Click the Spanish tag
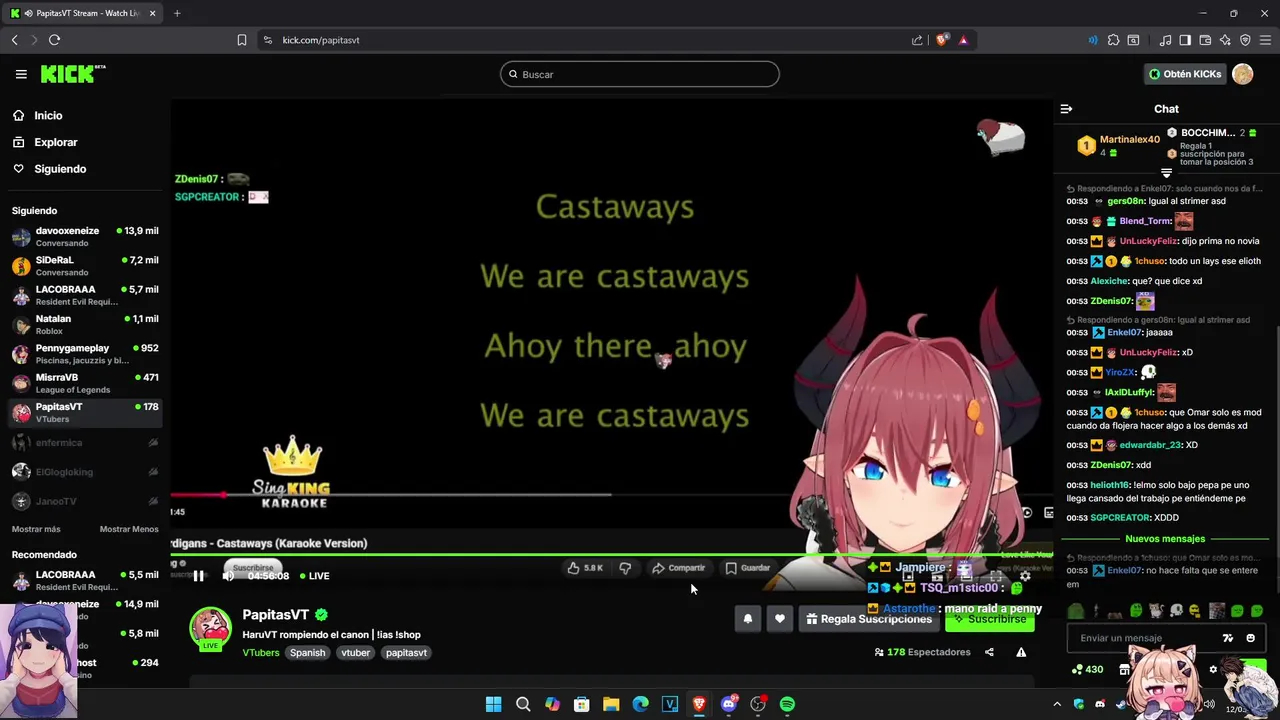This screenshot has height=720, width=1280. pos(308,653)
